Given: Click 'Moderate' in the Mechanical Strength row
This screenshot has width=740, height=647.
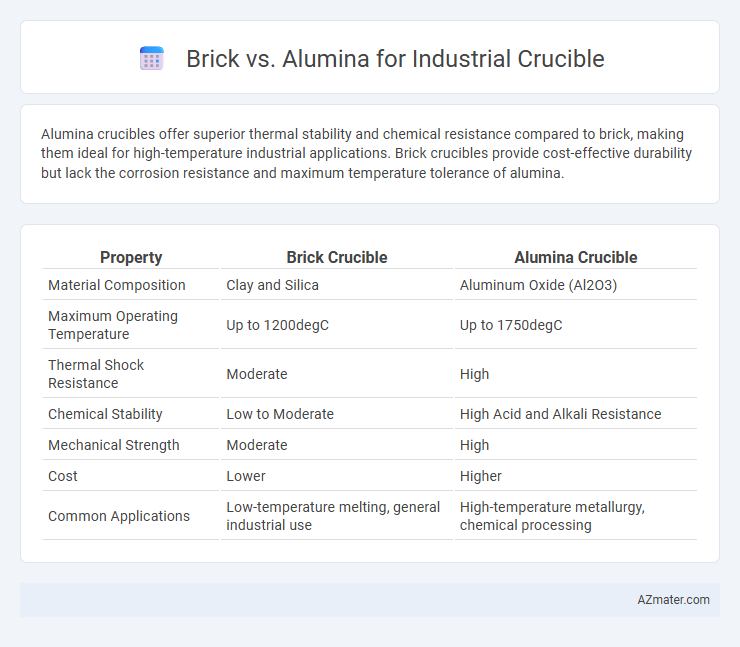Looking at the screenshot, I should click(x=257, y=445).
